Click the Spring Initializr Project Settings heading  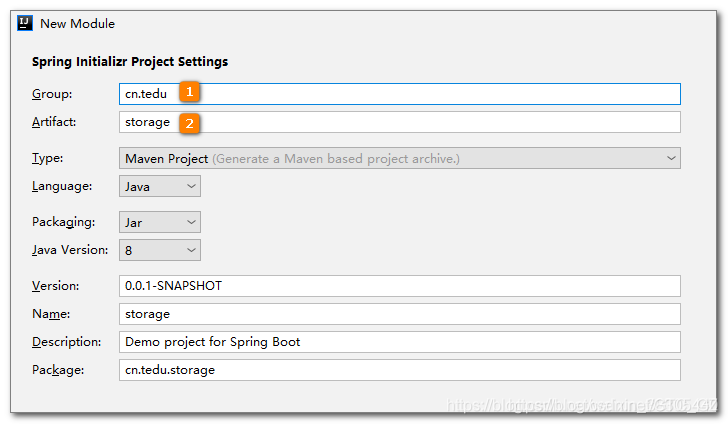tap(130, 62)
